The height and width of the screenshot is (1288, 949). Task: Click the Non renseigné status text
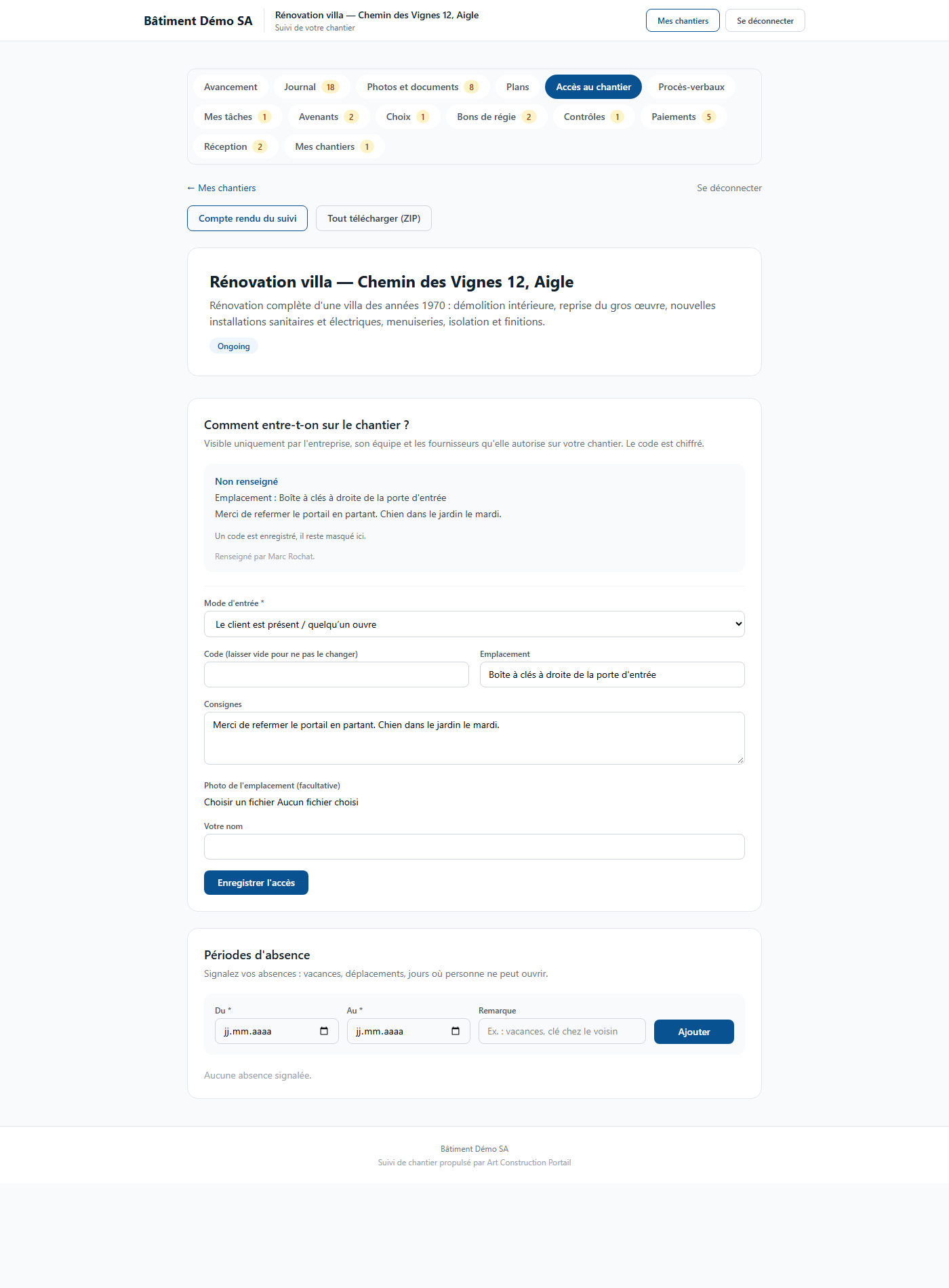click(247, 481)
